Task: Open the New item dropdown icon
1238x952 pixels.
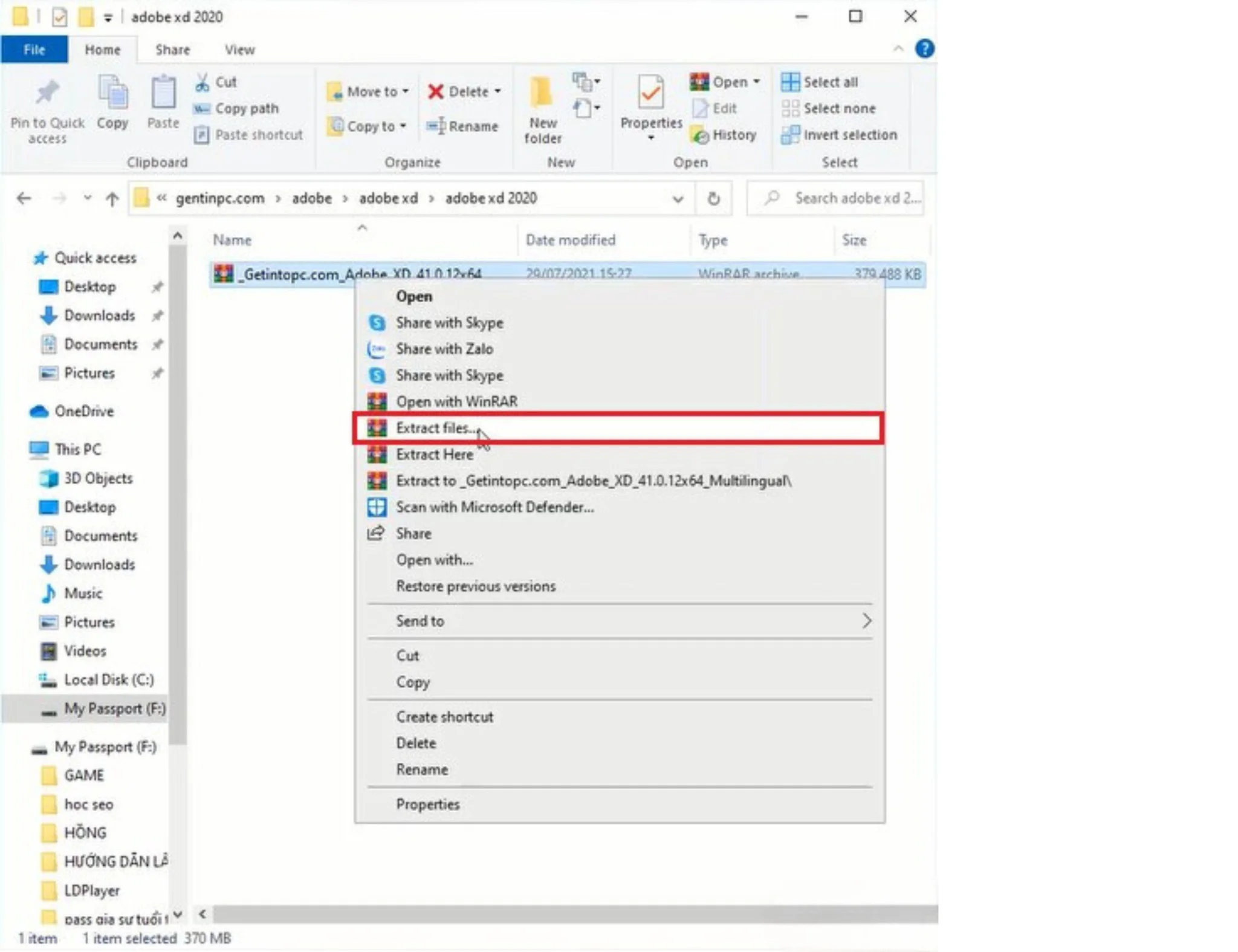Action: (x=586, y=81)
